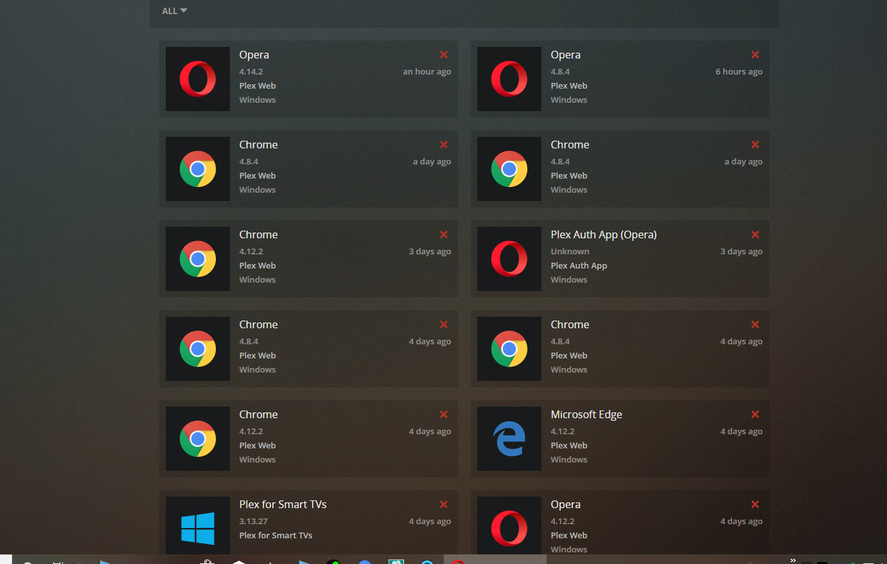Remove Chrome 4.12.2 from 3 days ago
887x564 pixels.
444,235
